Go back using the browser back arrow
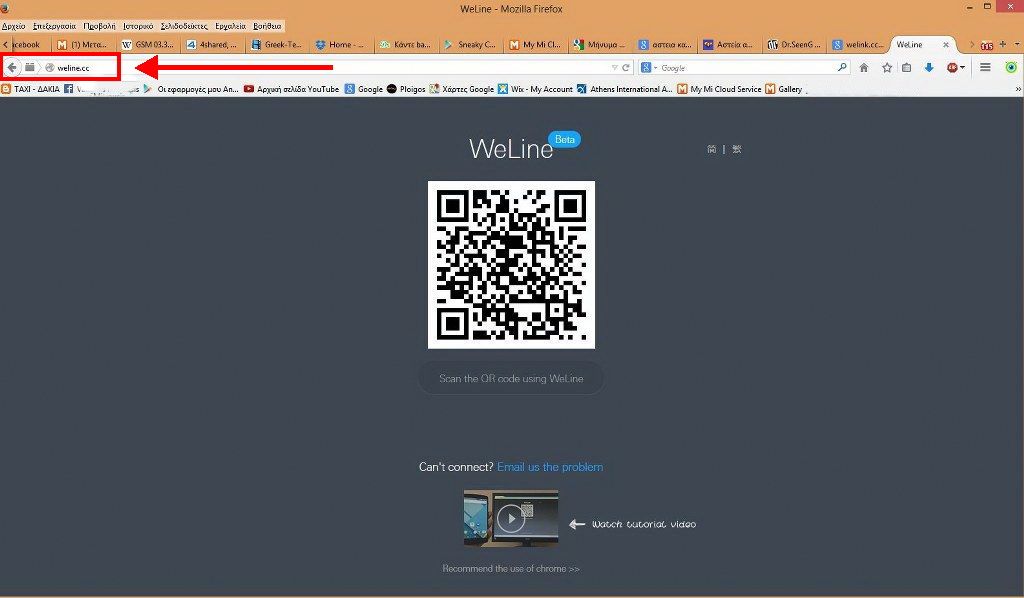Image resolution: width=1024 pixels, height=598 pixels. [x=12, y=67]
